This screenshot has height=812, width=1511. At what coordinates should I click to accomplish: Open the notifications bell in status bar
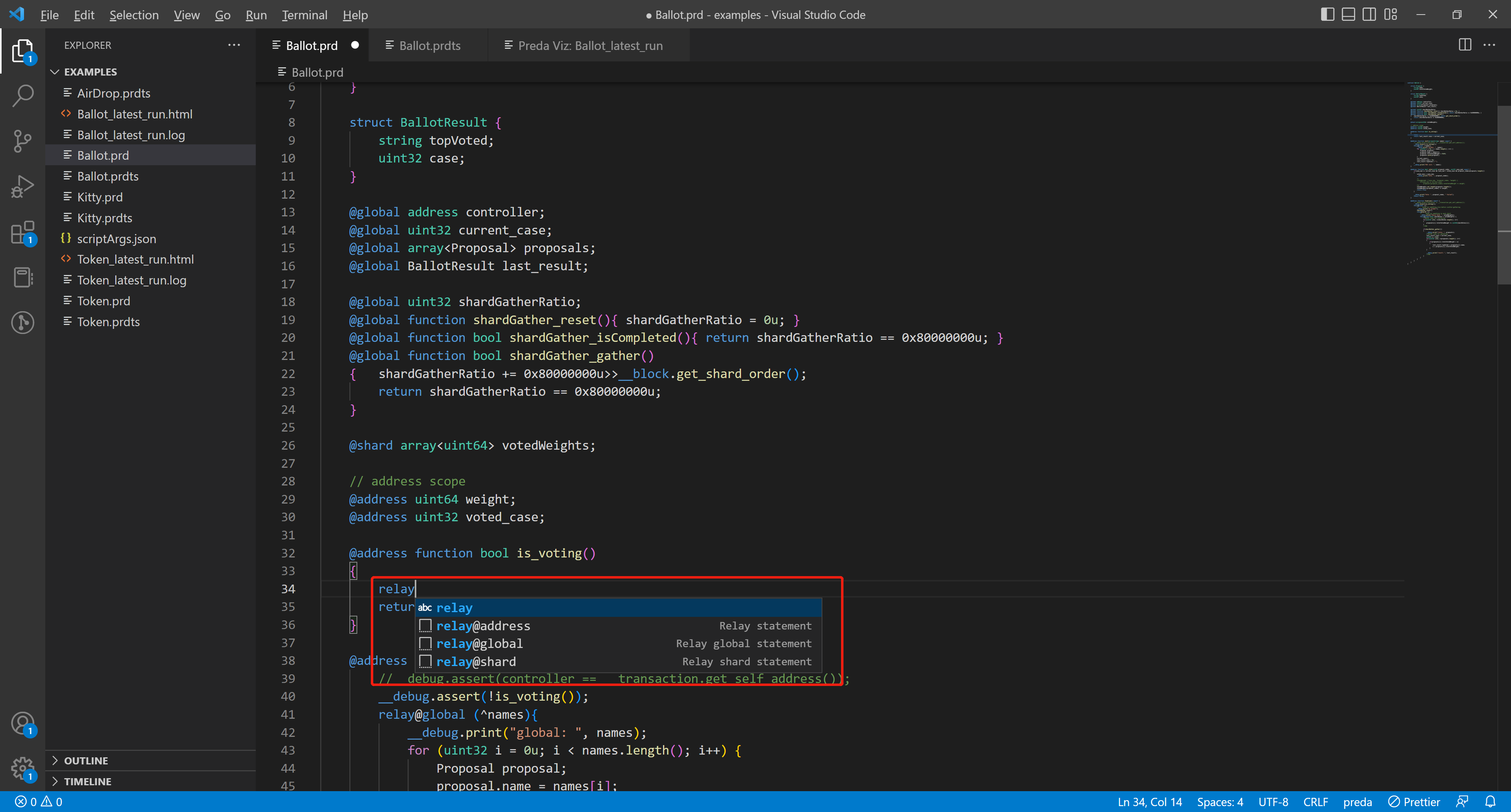(x=1491, y=801)
